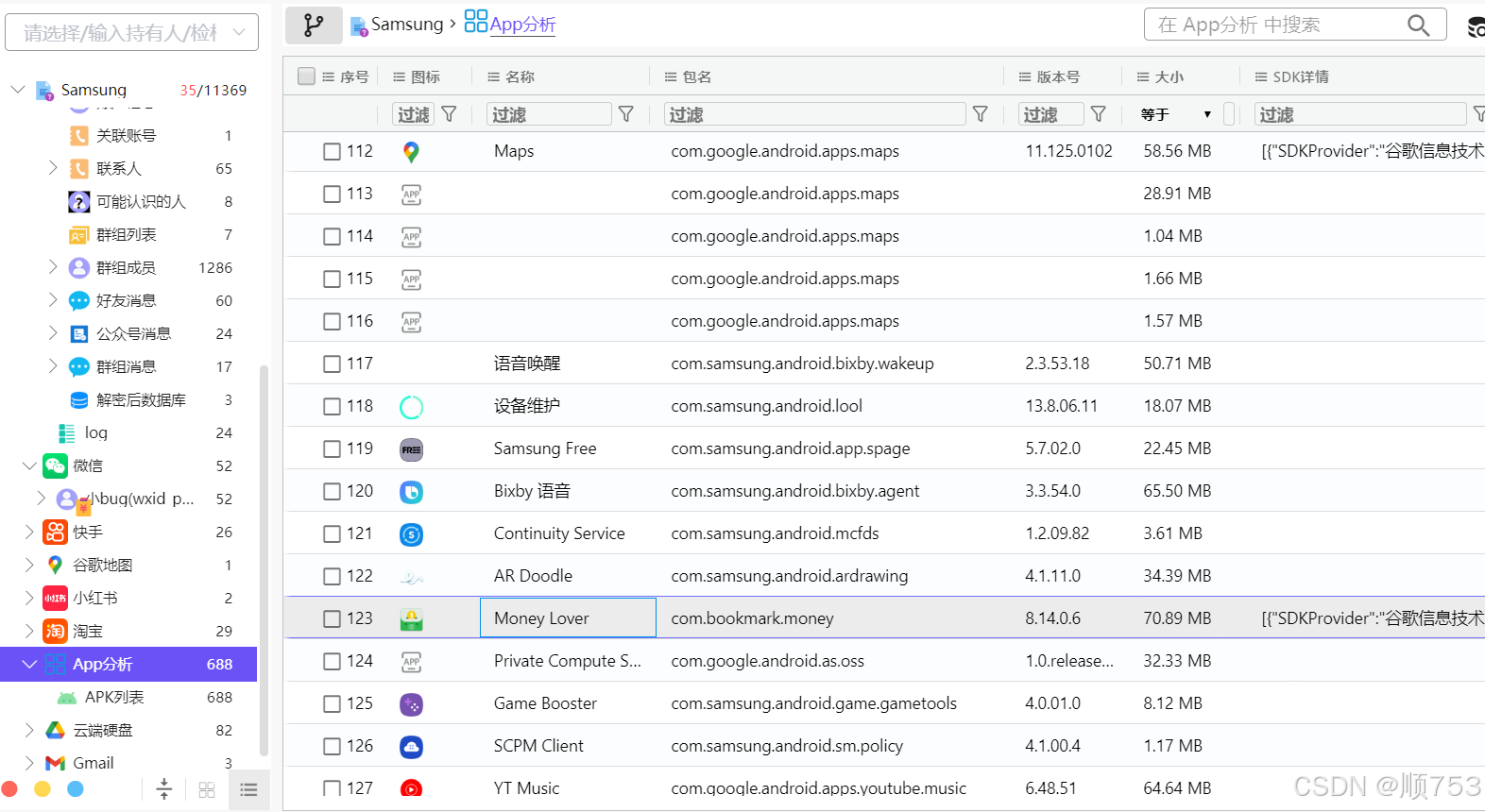
Task: Check the box for row 123
Action: (x=332, y=619)
